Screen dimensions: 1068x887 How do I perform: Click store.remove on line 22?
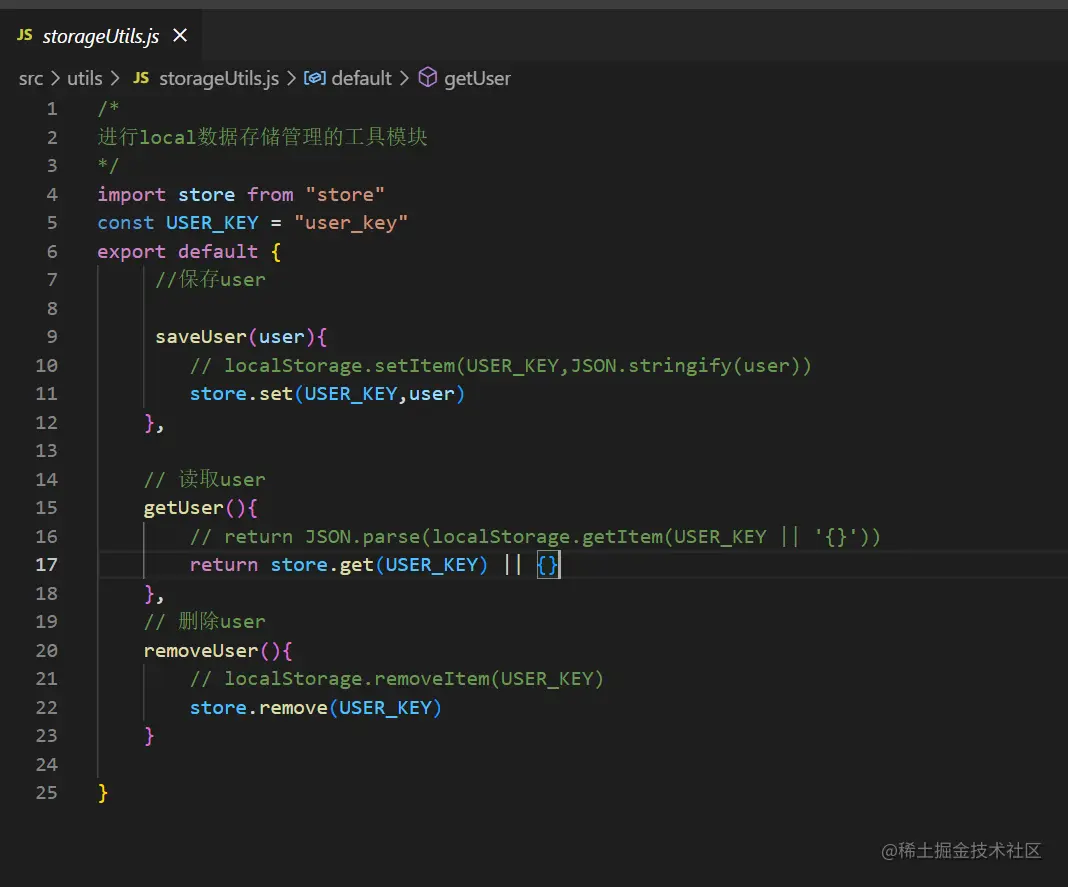259,709
